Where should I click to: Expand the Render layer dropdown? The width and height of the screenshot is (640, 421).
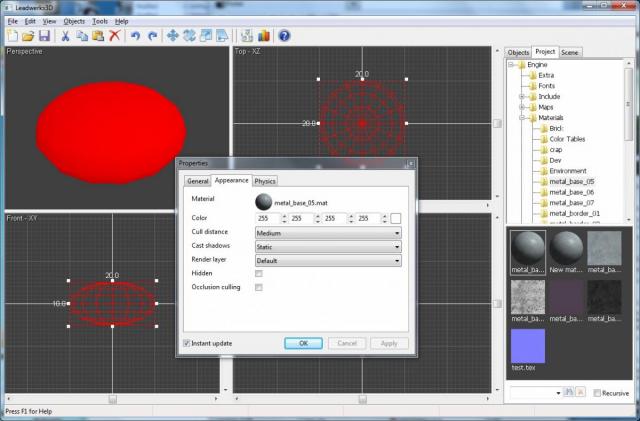(x=327, y=260)
